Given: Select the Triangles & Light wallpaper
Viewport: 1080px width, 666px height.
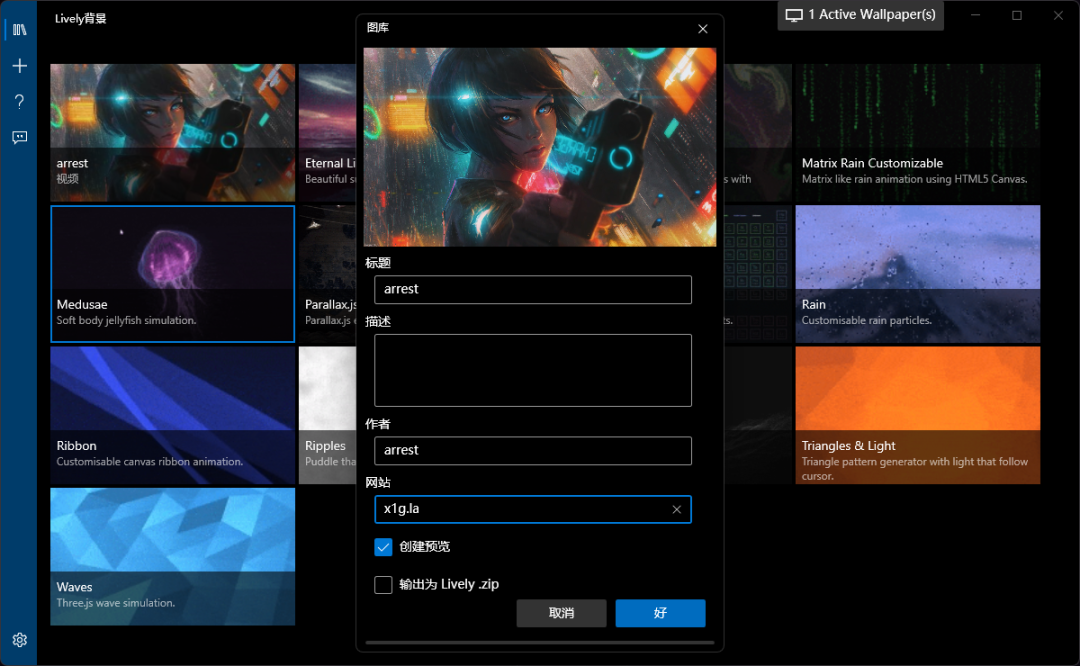Looking at the screenshot, I should tap(917, 414).
